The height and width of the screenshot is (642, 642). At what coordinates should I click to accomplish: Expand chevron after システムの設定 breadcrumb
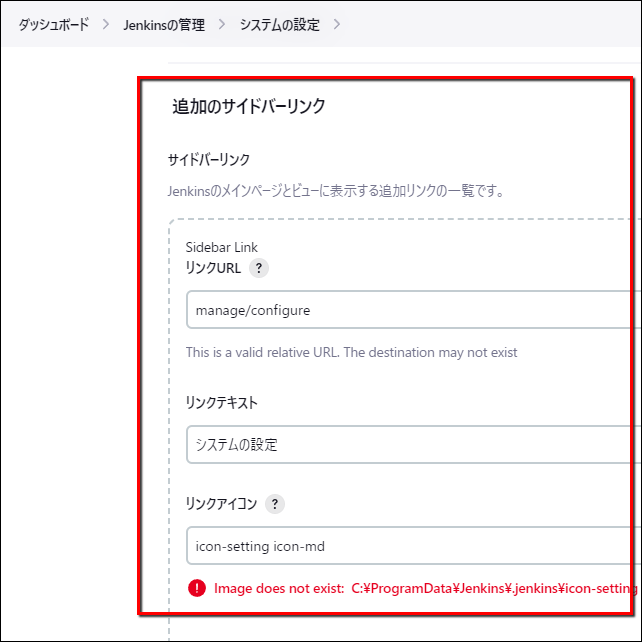coord(337,25)
